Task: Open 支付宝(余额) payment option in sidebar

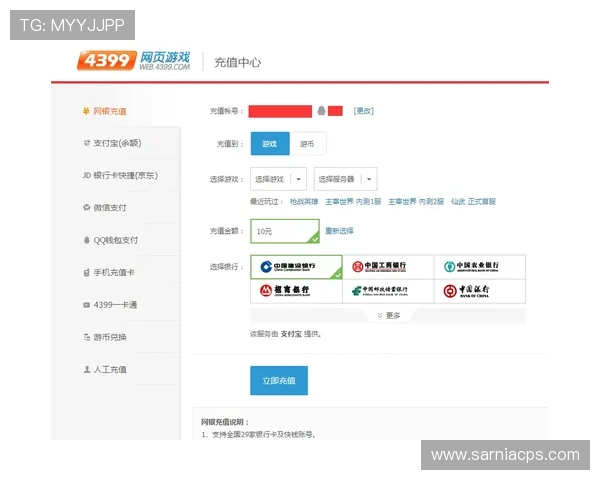Action: tap(118, 143)
